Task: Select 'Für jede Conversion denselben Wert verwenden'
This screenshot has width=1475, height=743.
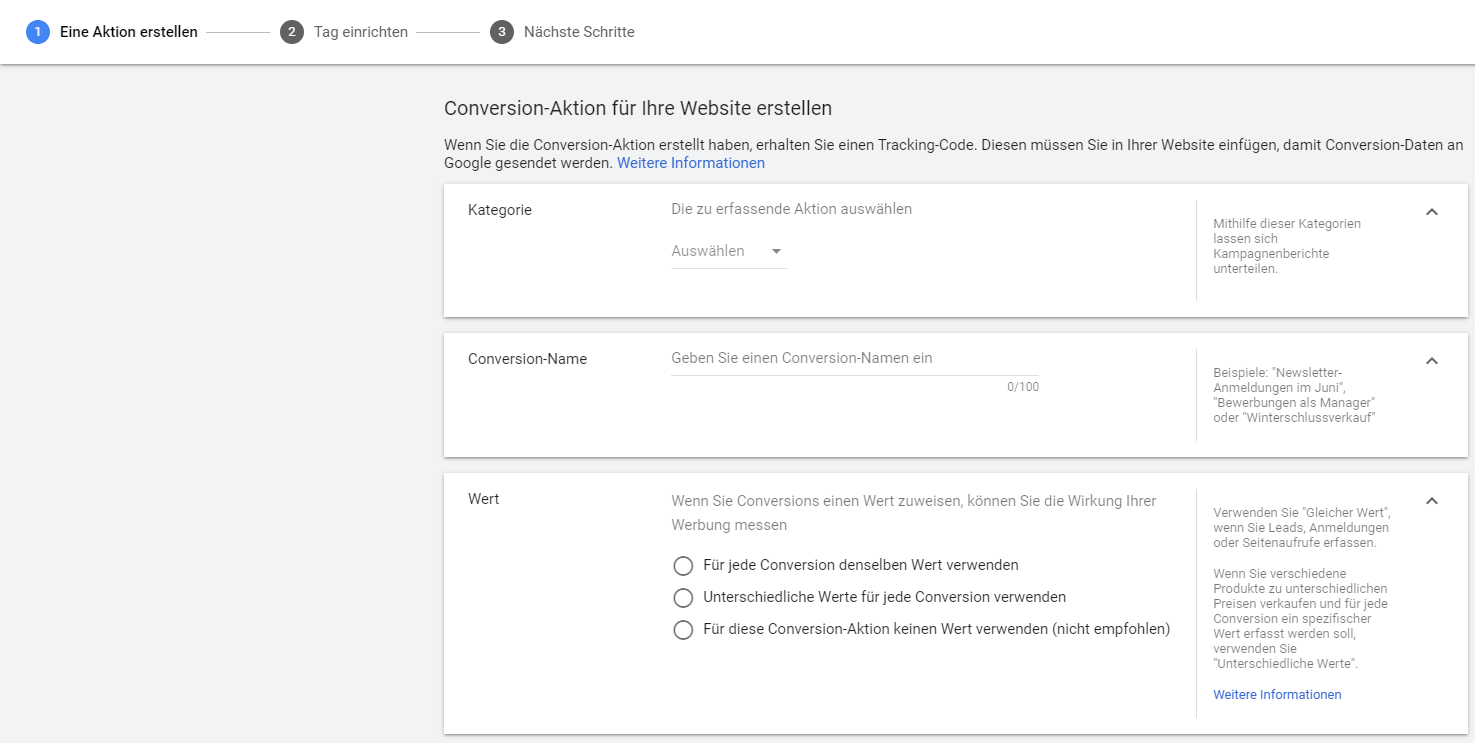Action: tap(846, 566)
